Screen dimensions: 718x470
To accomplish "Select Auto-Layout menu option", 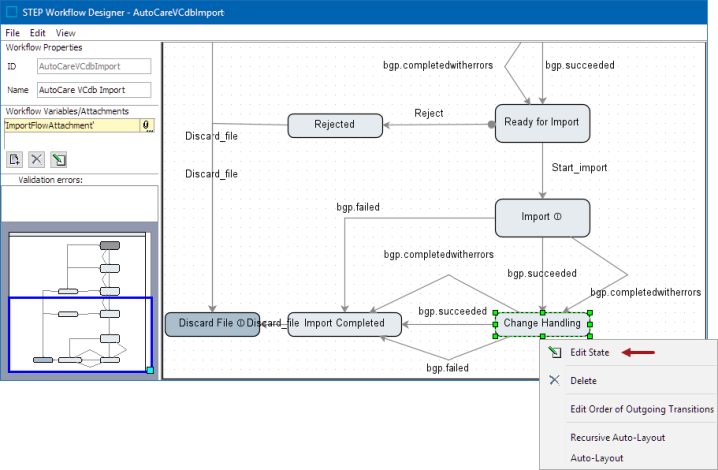I will (x=597, y=458).
